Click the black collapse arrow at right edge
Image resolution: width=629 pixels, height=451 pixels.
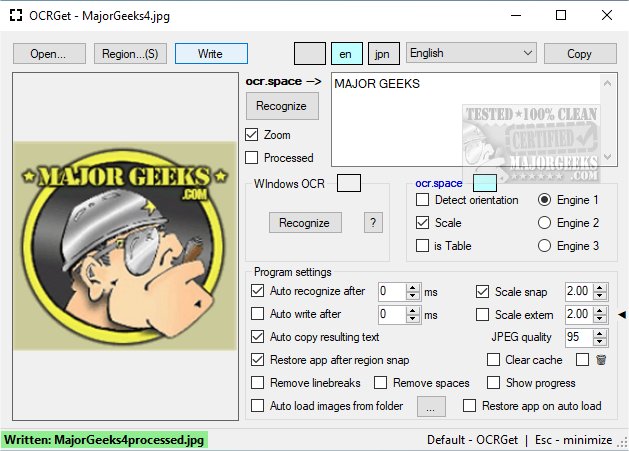(x=622, y=315)
